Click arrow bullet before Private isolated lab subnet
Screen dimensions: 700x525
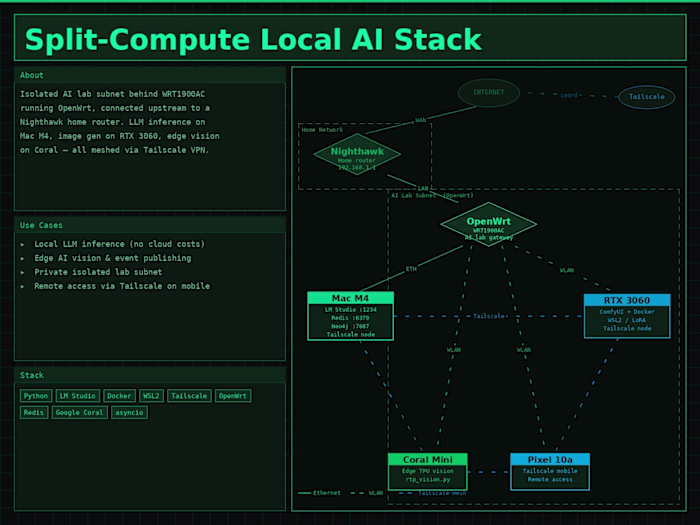coord(22,272)
